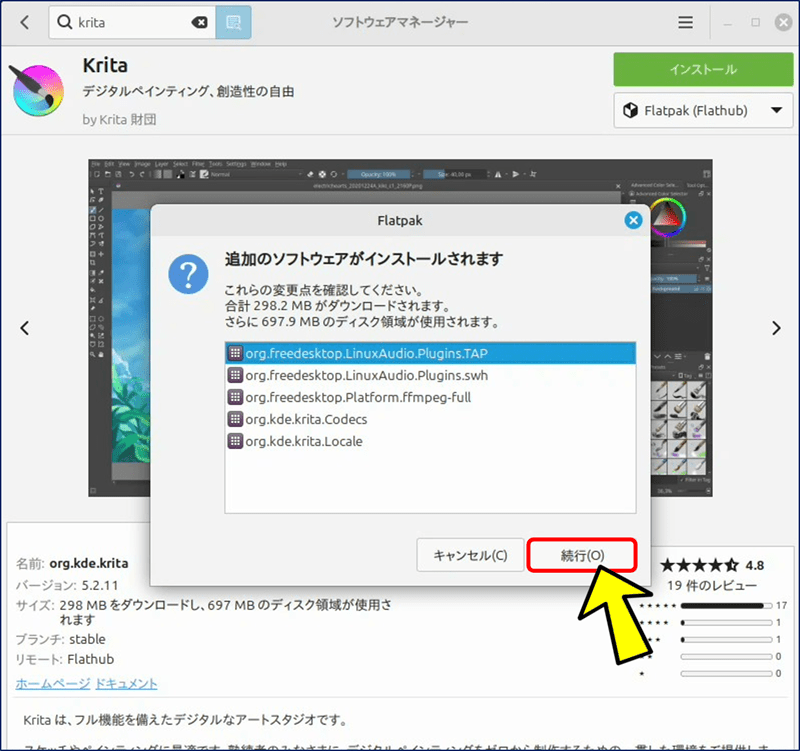Show previous screenshot with left arrow
Image resolution: width=800 pixels, height=751 pixels.
point(25,328)
